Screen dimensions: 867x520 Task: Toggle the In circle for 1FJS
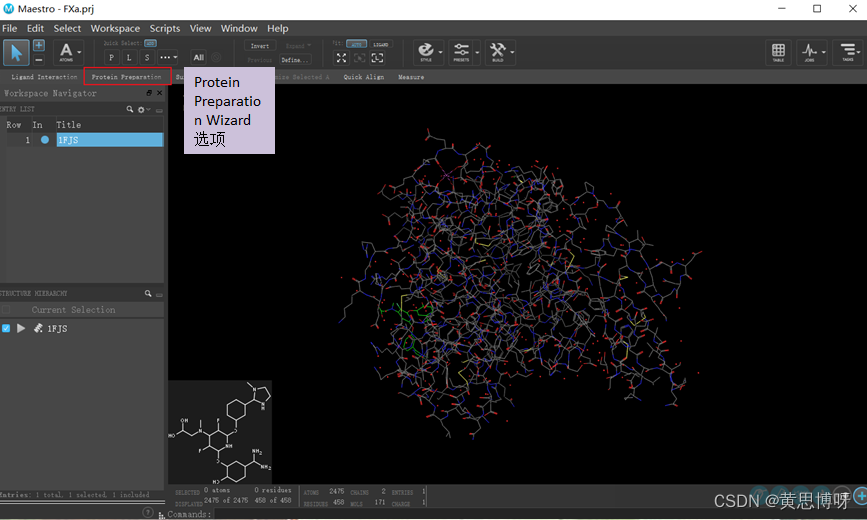(45, 140)
